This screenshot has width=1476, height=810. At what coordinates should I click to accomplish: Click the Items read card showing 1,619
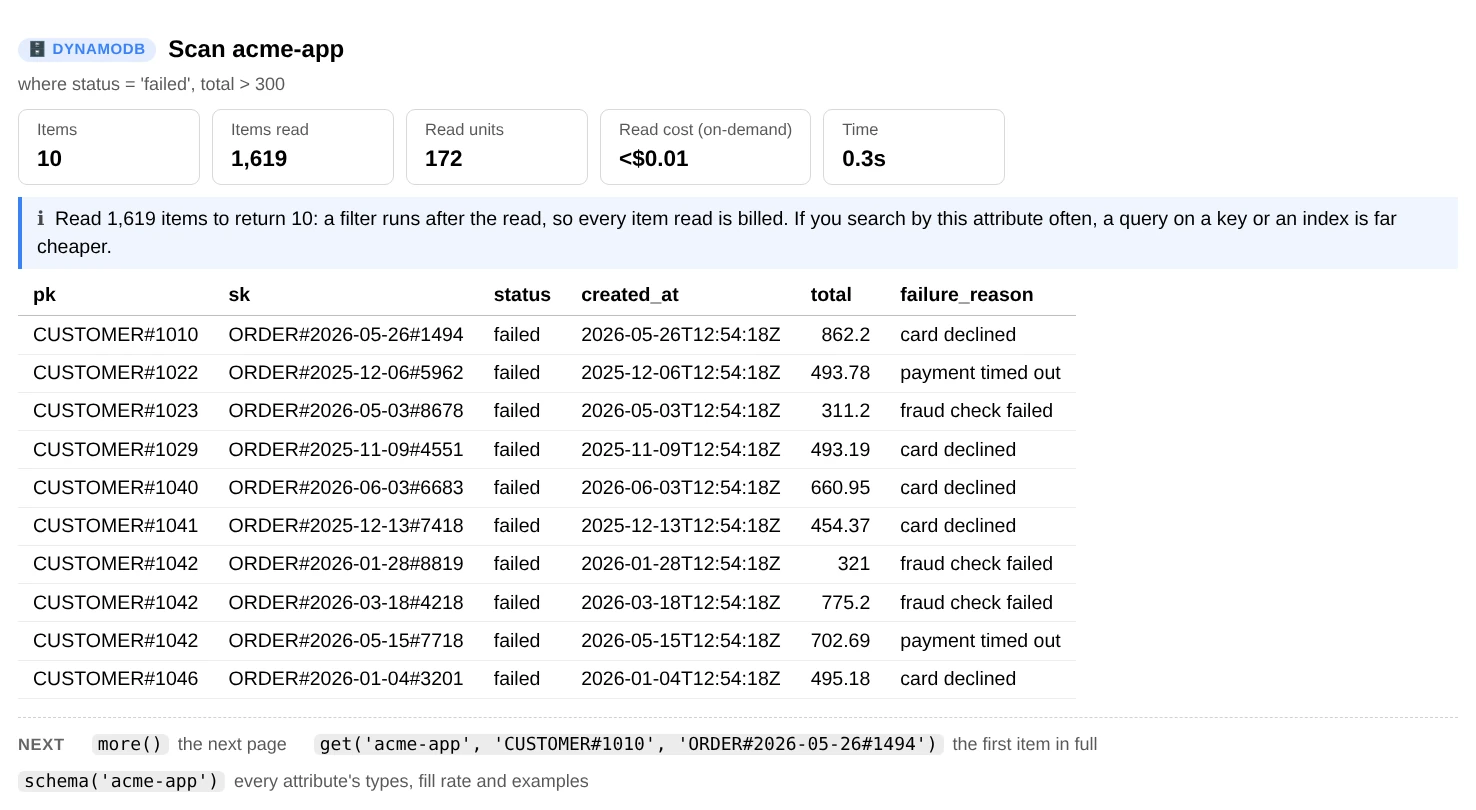pos(303,147)
